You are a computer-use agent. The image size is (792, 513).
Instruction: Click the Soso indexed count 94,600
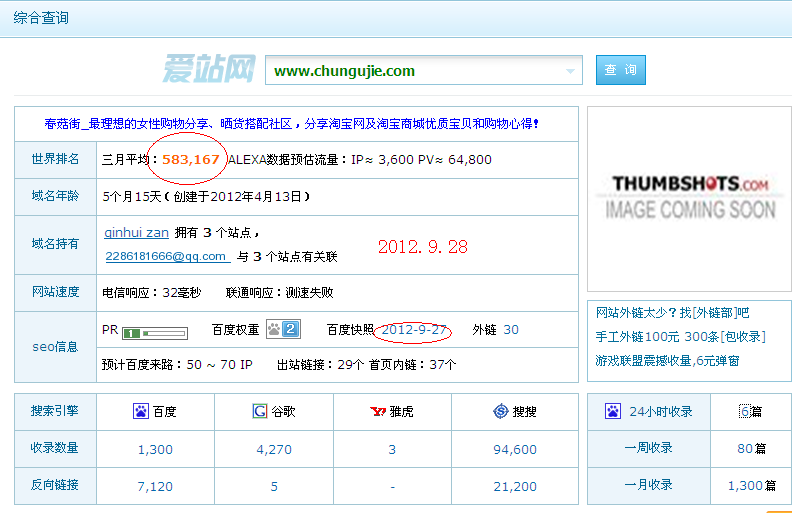tap(515, 449)
